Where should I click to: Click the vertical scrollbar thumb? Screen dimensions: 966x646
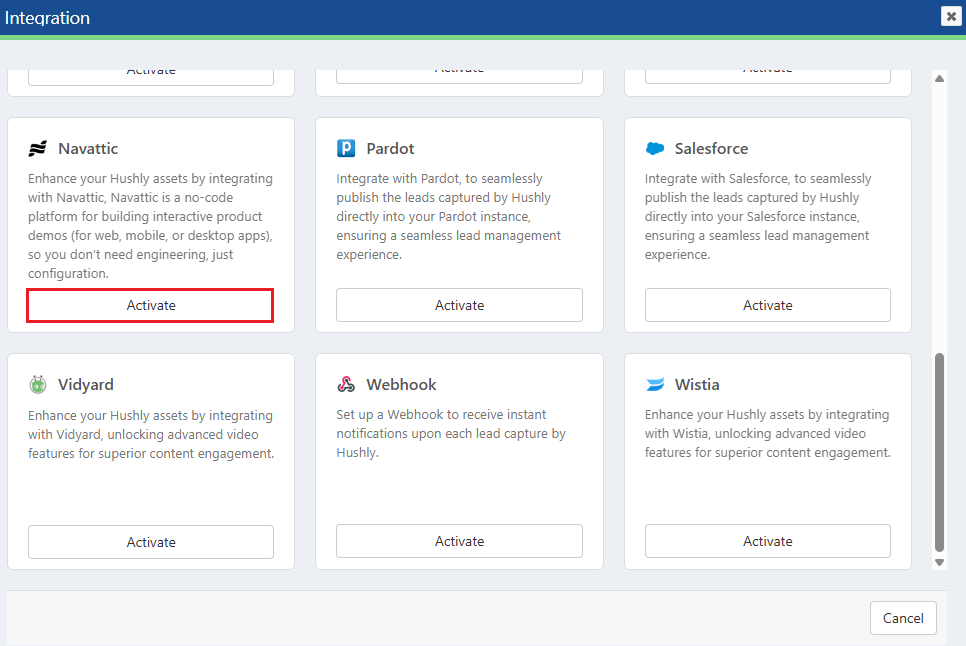pos(939,452)
